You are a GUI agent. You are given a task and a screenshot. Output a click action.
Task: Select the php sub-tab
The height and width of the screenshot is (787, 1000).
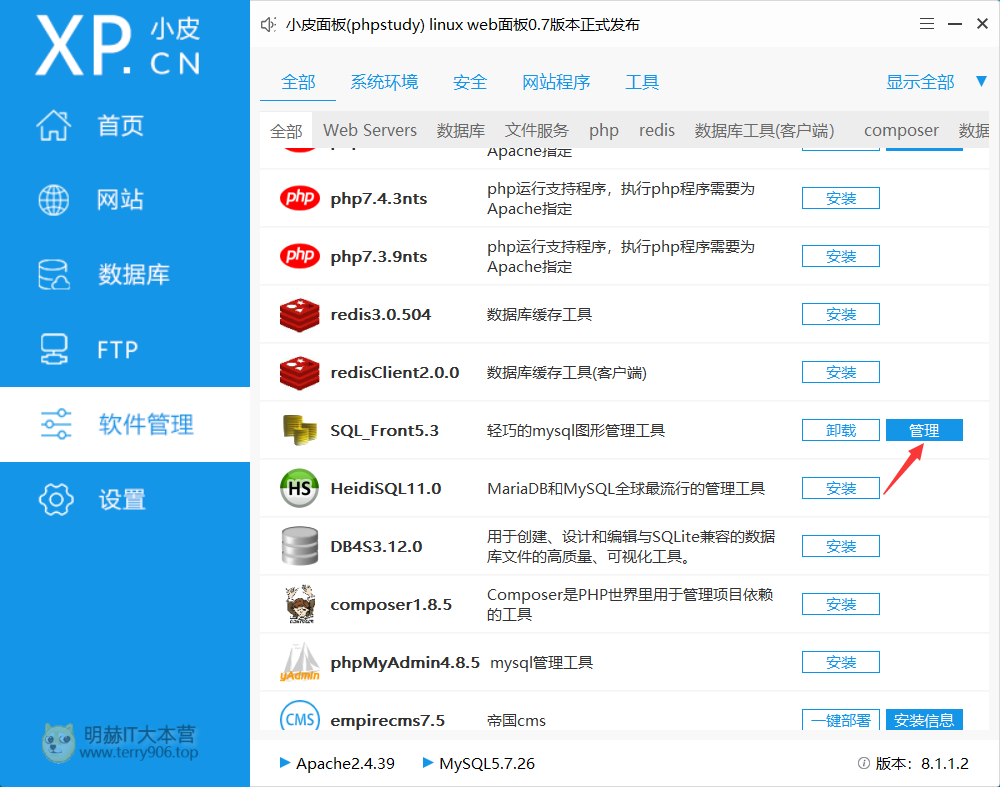click(603, 131)
